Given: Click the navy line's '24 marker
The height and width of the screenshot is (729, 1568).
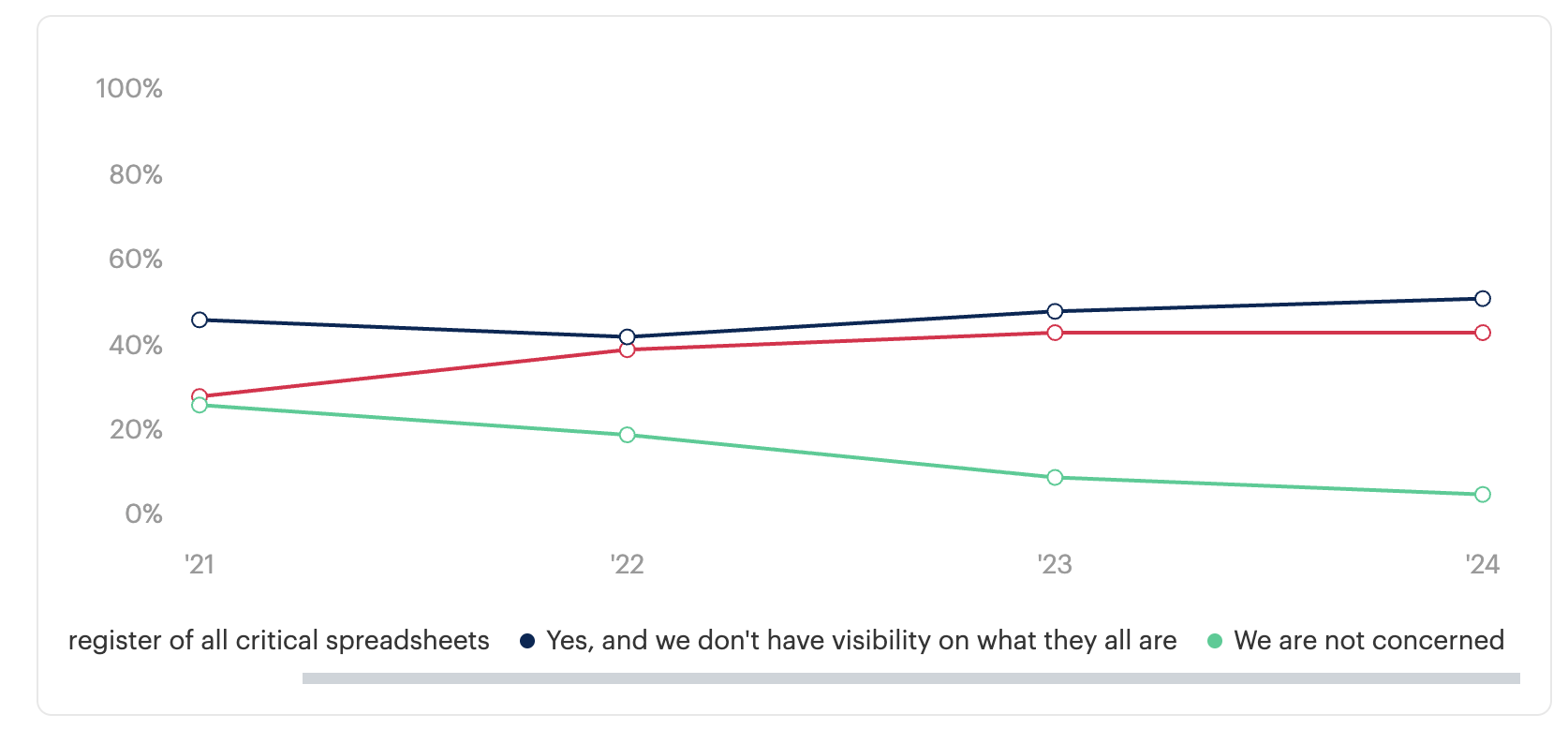Looking at the screenshot, I should click(x=1483, y=299).
